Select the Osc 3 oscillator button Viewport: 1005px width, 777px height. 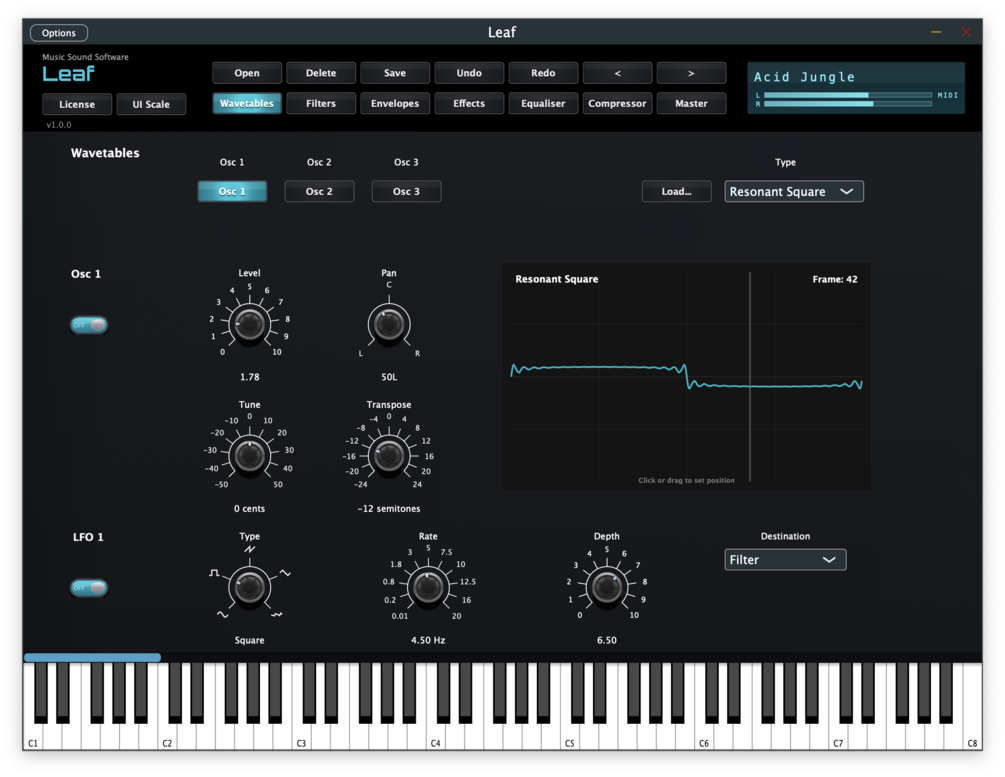pos(406,191)
